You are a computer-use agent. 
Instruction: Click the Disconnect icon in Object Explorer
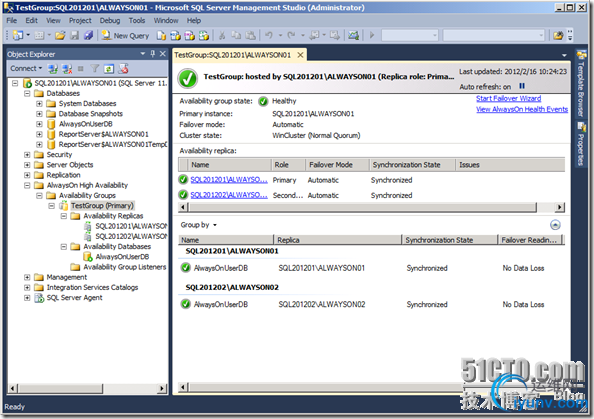click(x=67, y=69)
